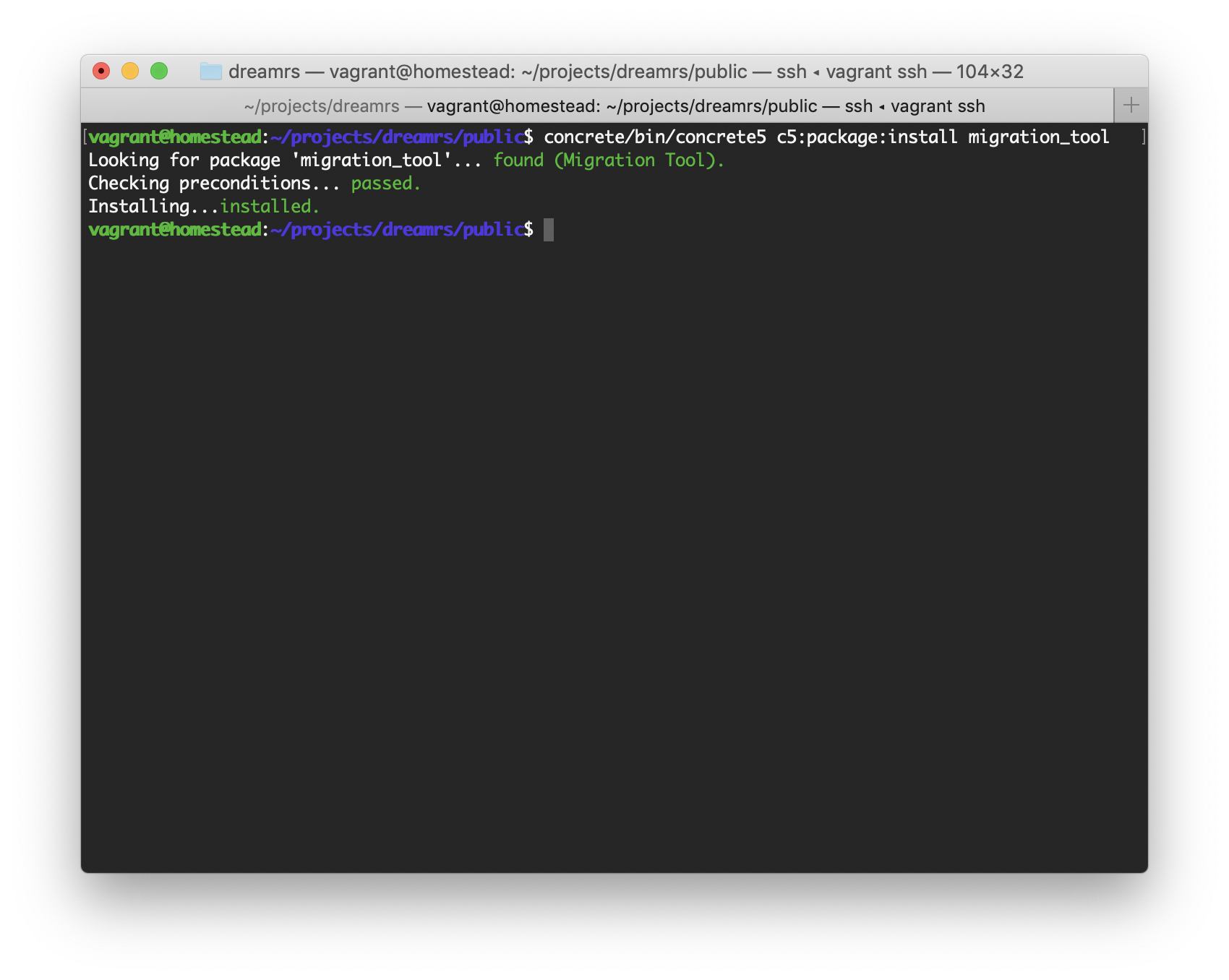1229x980 pixels.
Task: Open a new tab with the plus button
Action: click(1131, 106)
